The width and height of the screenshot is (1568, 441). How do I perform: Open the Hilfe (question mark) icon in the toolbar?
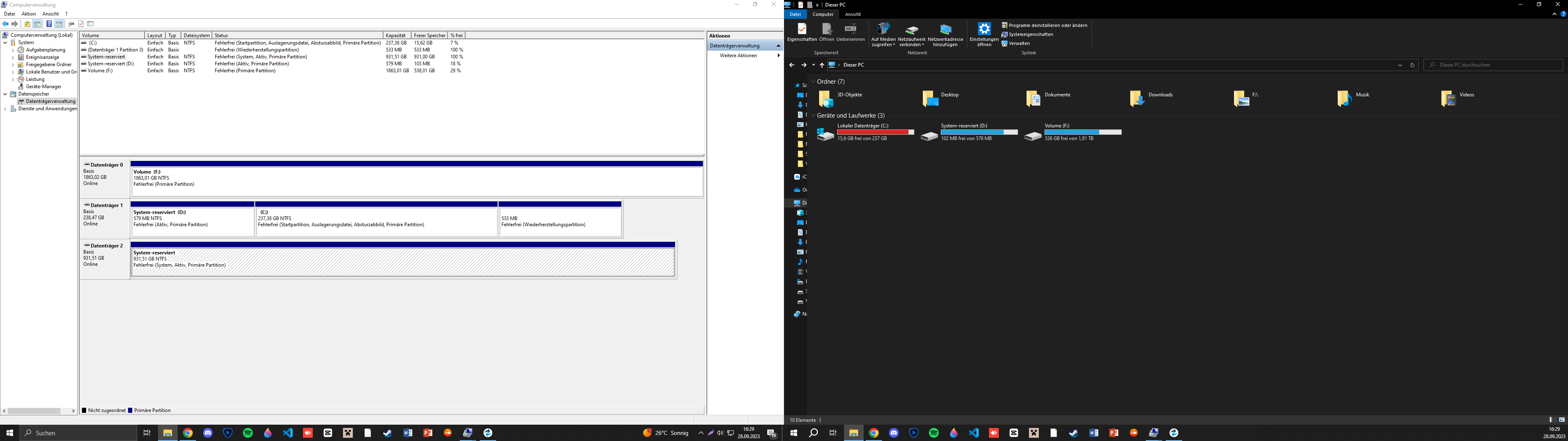(x=49, y=24)
